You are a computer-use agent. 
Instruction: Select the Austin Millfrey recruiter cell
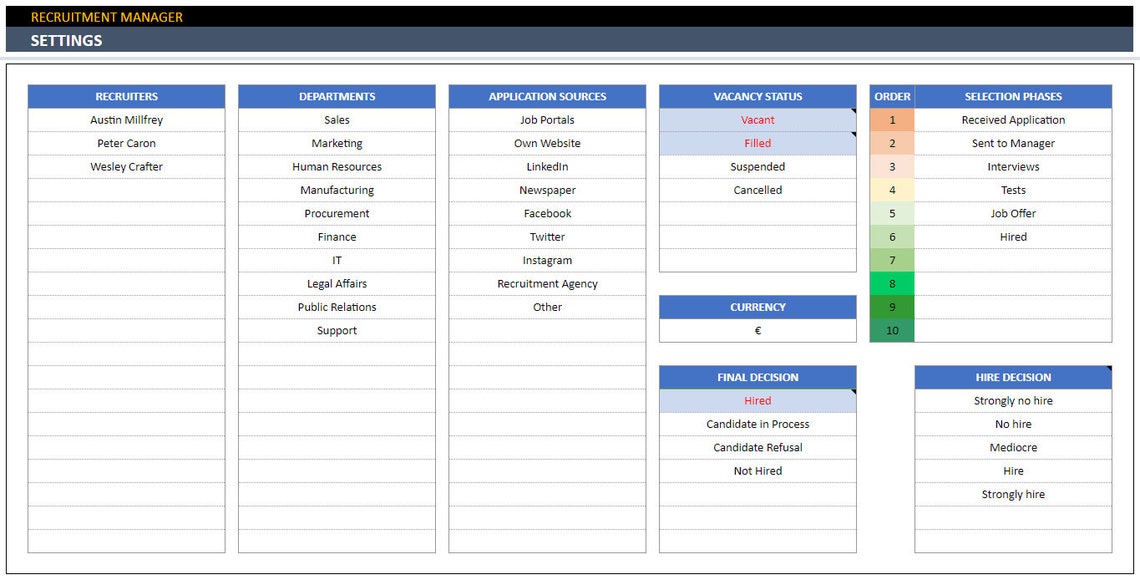click(x=127, y=120)
